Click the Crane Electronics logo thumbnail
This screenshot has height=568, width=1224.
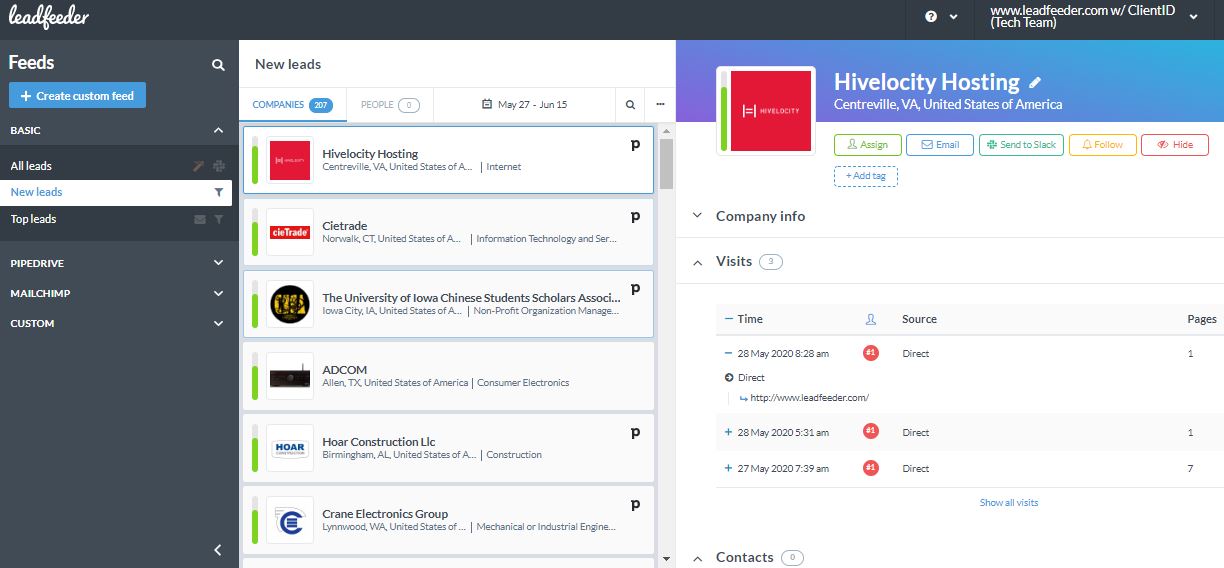[x=290, y=520]
